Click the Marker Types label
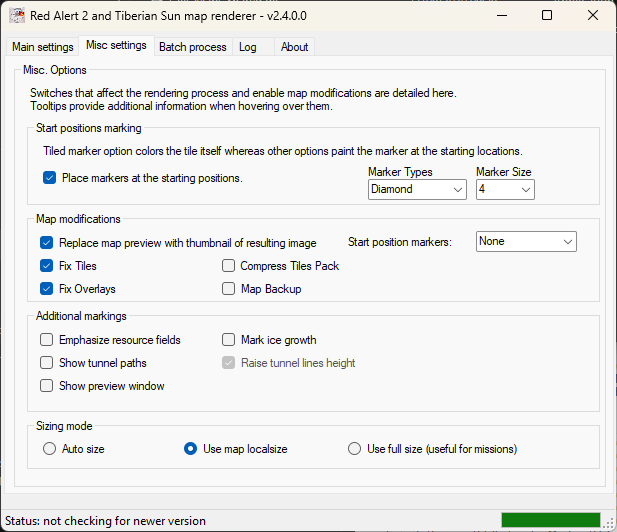Screen dimensions: 617x532 click(x=400, y=172)
